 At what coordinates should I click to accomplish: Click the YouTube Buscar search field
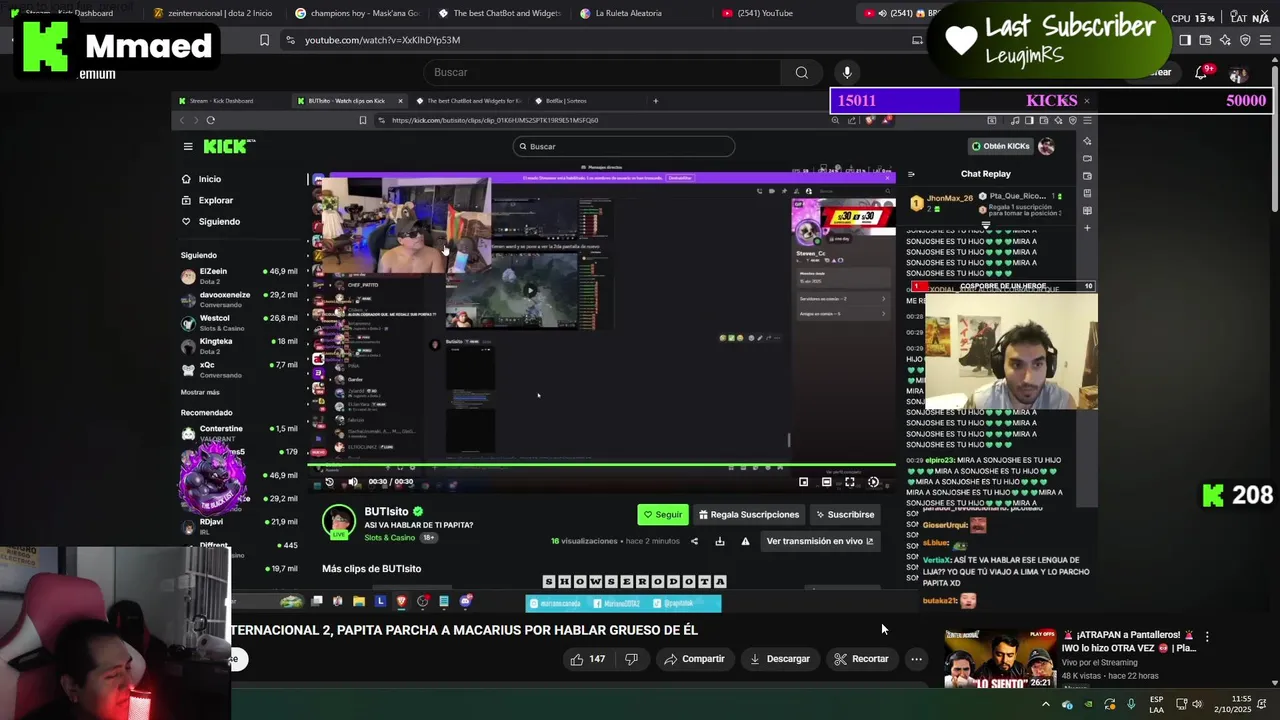click(x=603, y=72)
